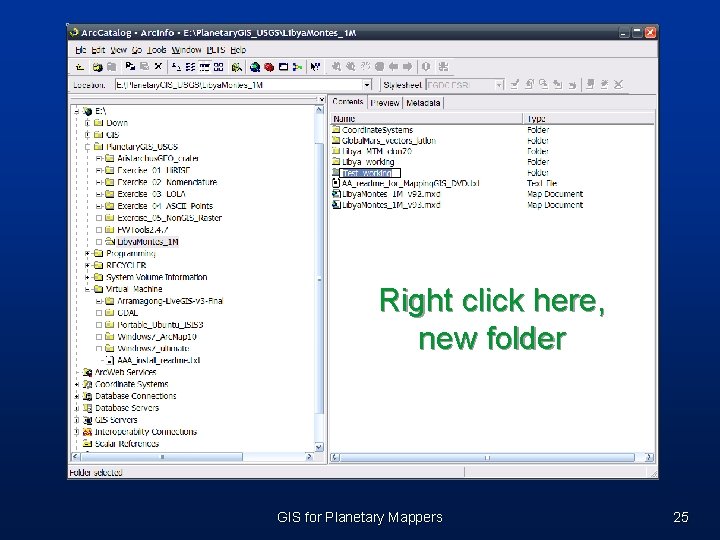Click the Disconnect From Folder icon
The width and height of the screenshot is (720, 540).
(x=111, y=67)
